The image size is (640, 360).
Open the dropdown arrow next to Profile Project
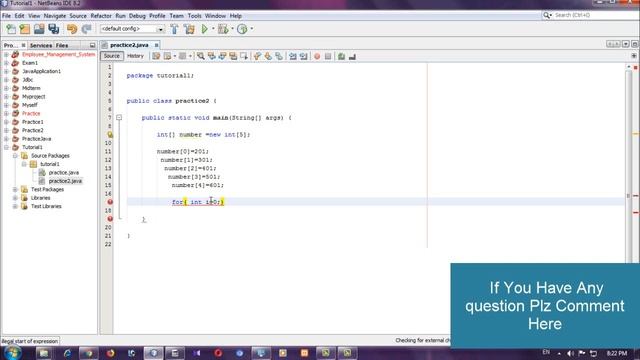pos(251,29)
